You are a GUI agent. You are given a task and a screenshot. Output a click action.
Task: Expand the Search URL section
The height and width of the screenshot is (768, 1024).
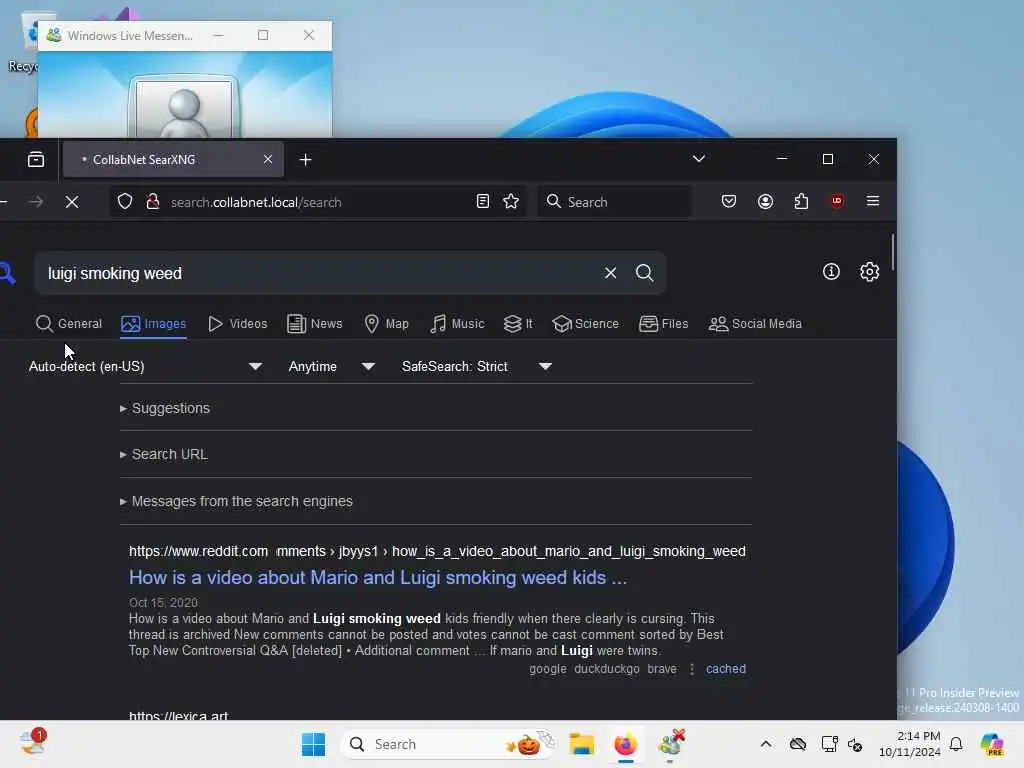tap(163, 454)
